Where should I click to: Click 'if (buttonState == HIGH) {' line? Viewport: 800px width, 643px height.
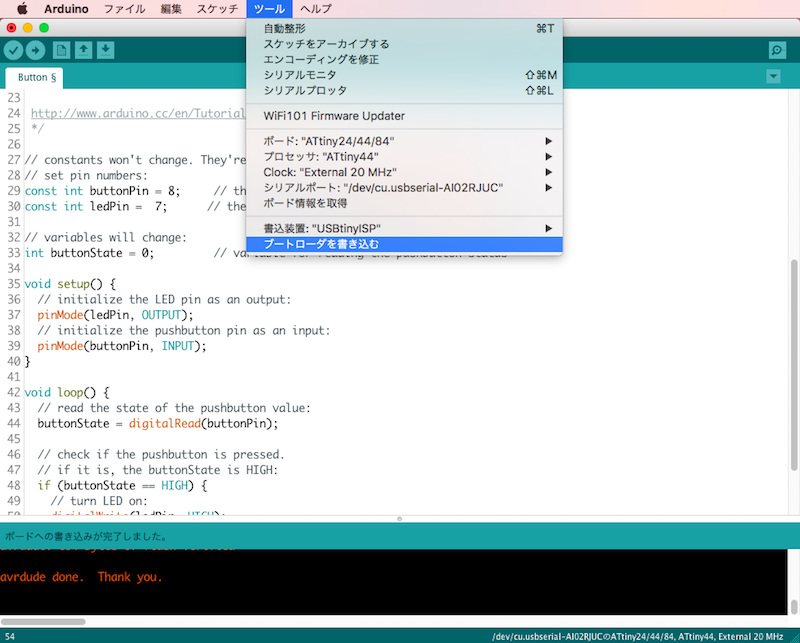(x=122, y=485)
